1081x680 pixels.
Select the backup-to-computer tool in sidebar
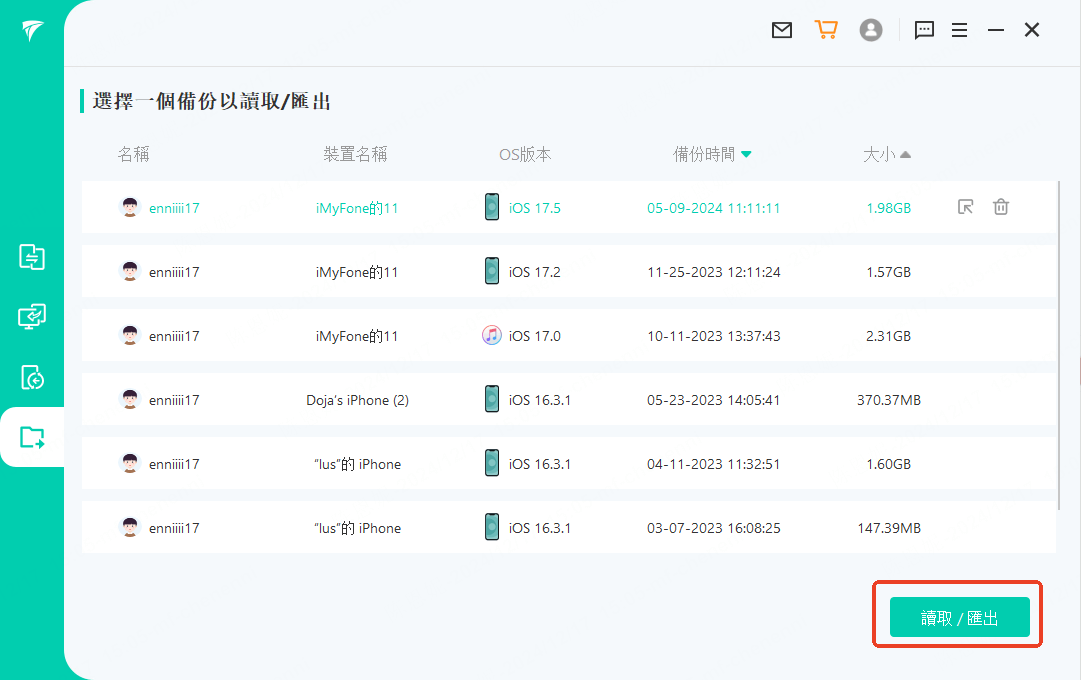tap(32, 317)
